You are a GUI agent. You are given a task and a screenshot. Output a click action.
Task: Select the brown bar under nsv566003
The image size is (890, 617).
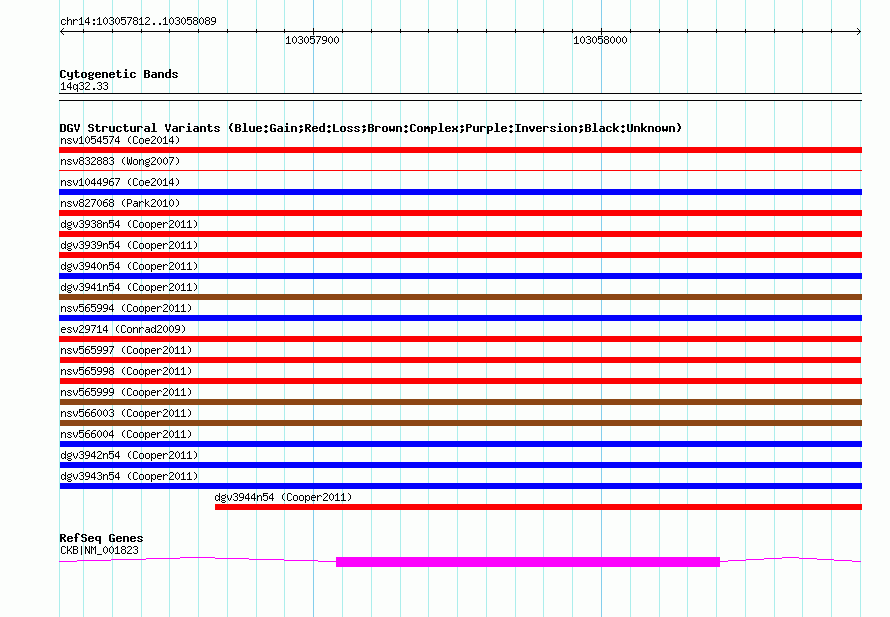tap(460, 423)
